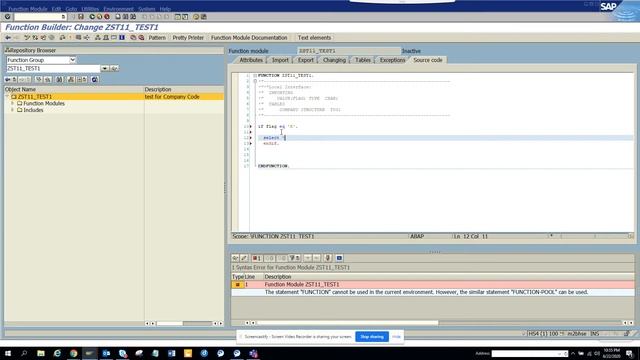Select the Function Module ZST11_TEST1 error row
The image size is (640, 360).
[x=433, y=284]
